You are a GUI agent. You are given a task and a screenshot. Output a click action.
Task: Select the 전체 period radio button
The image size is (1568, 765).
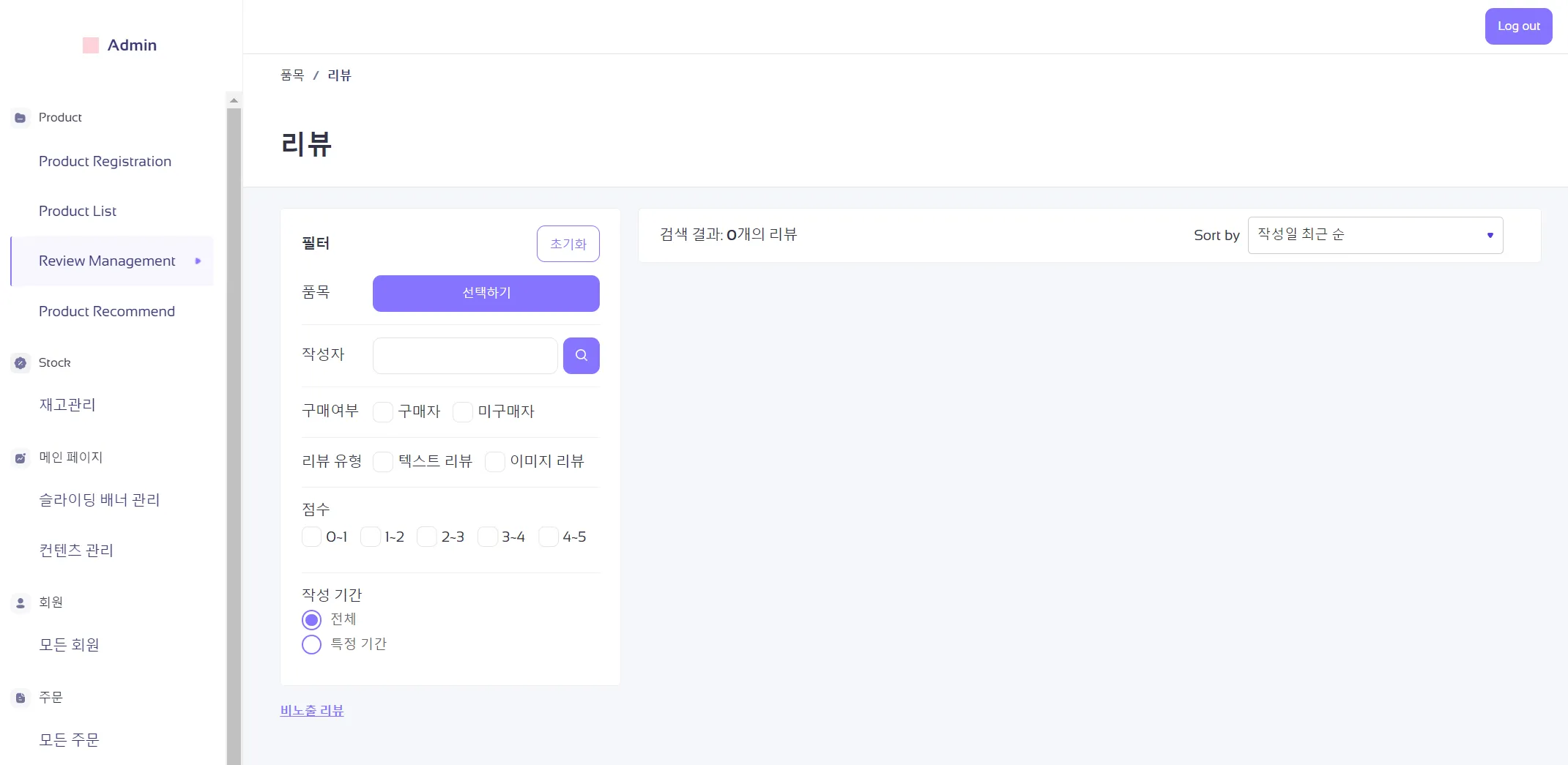[x=311, y=620]
